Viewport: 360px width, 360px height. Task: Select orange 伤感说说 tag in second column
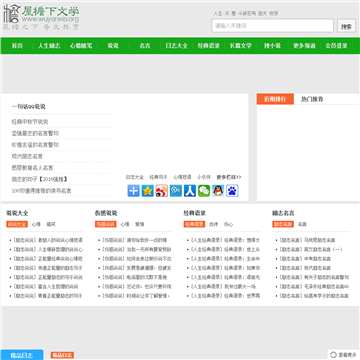coord(106,224)
